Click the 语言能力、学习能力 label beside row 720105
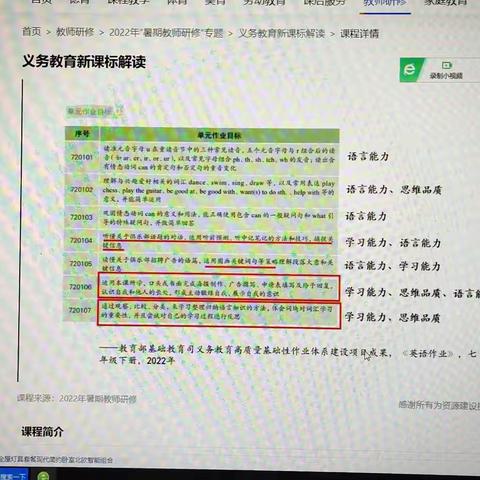 click(x=392, y=266)
